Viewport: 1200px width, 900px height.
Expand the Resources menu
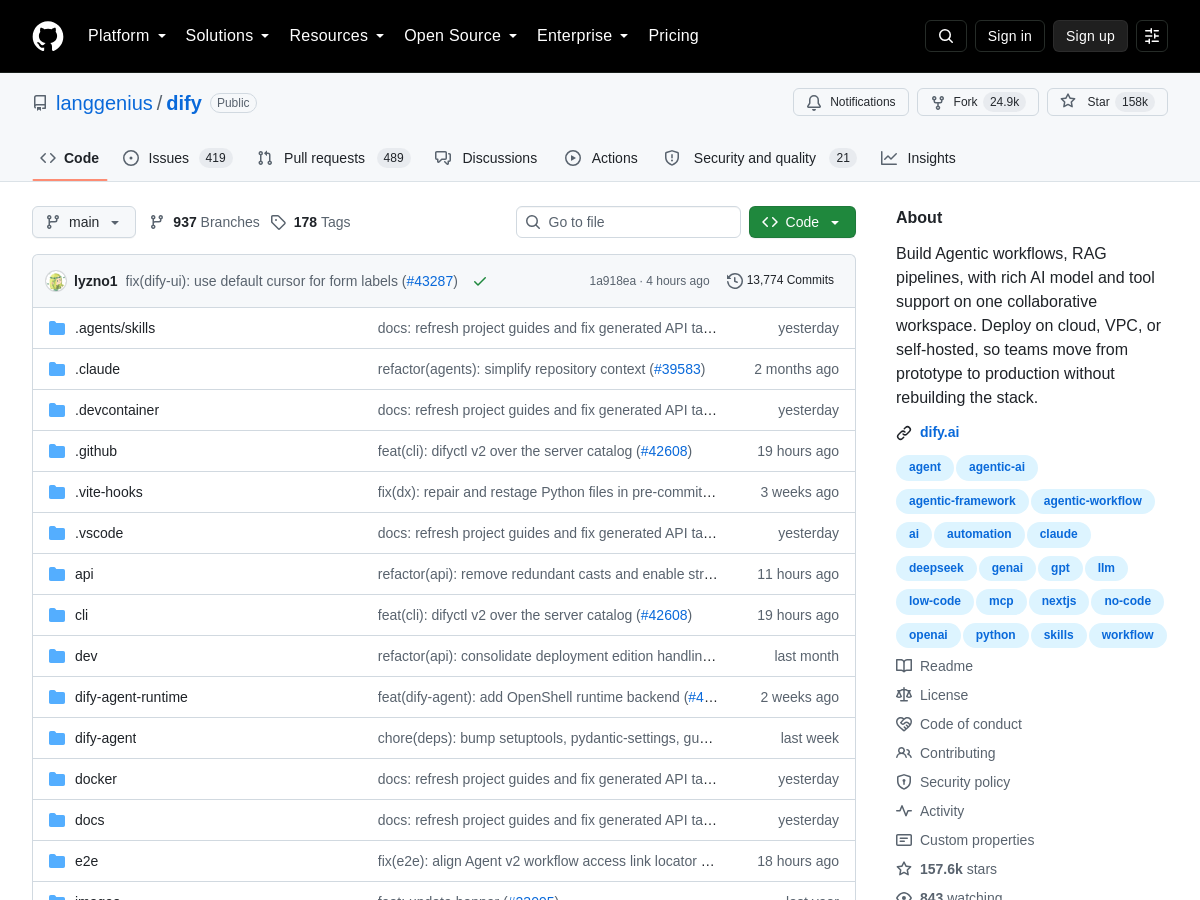[337, 36]
